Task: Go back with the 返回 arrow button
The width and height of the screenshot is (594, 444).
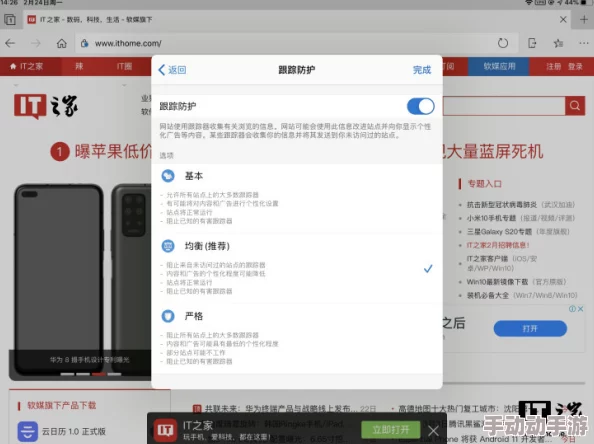Action: pos(172,70)
